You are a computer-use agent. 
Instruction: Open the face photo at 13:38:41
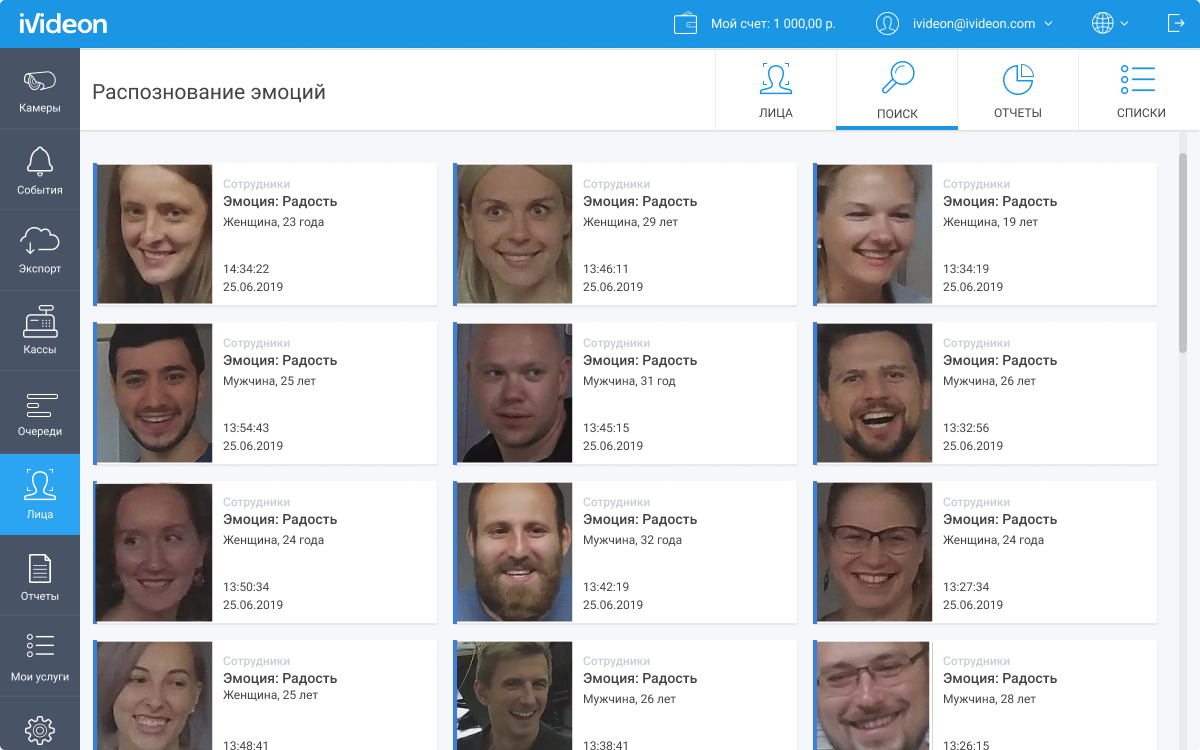(x=515, y=696)
